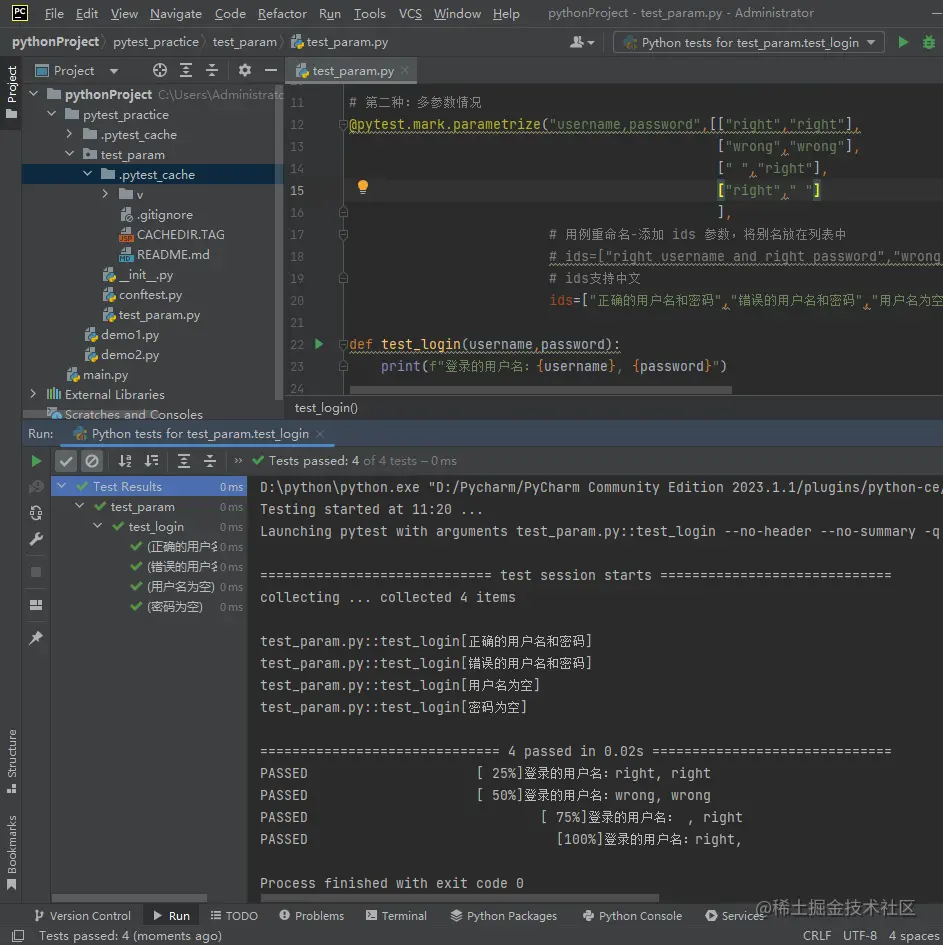943x945 pixels.
Task: Collapse the pythonProject root folder
Action: tap(34, 94)
